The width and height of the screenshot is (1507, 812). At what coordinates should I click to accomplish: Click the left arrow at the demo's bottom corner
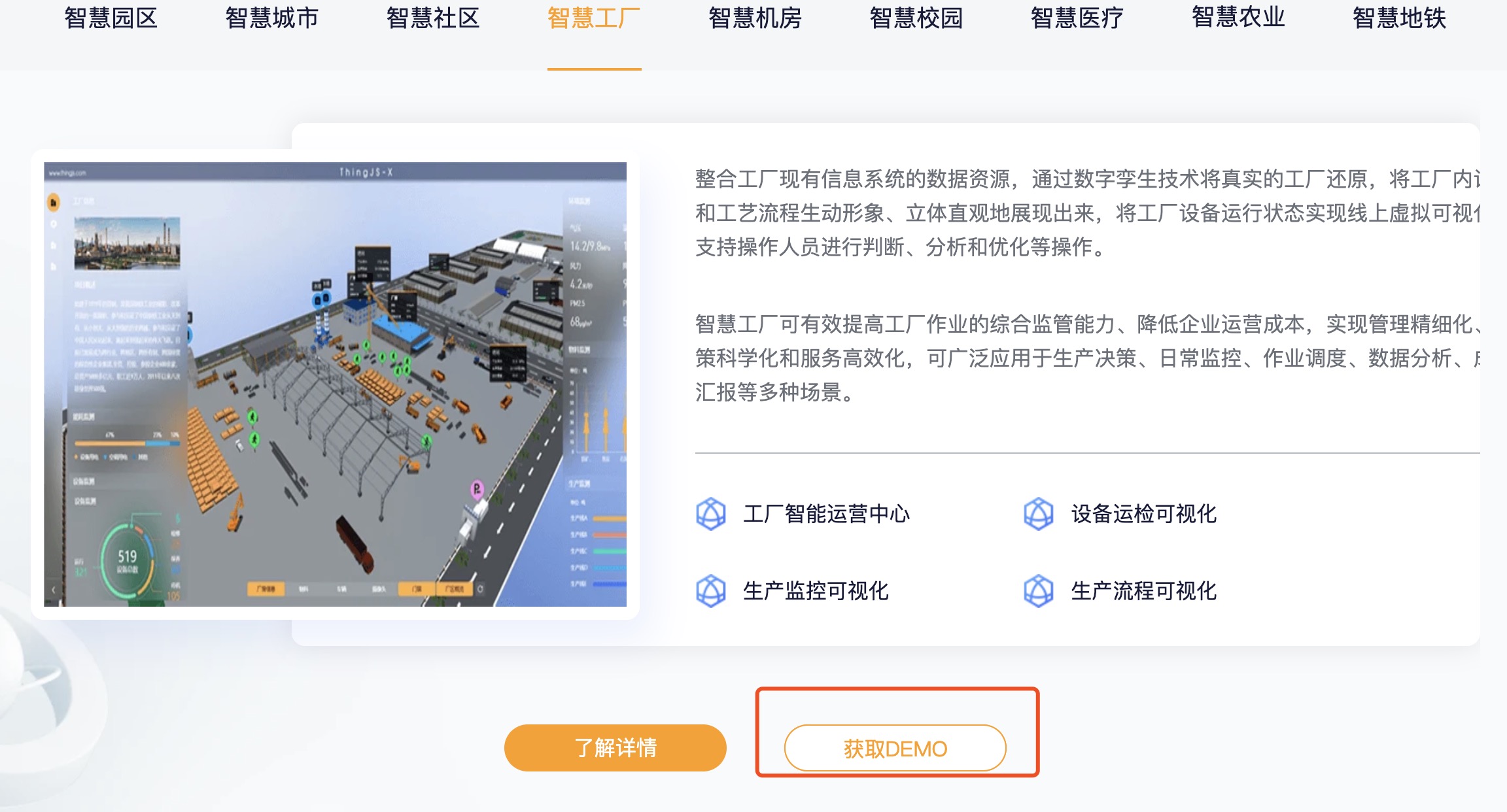[x=54, y=590]
